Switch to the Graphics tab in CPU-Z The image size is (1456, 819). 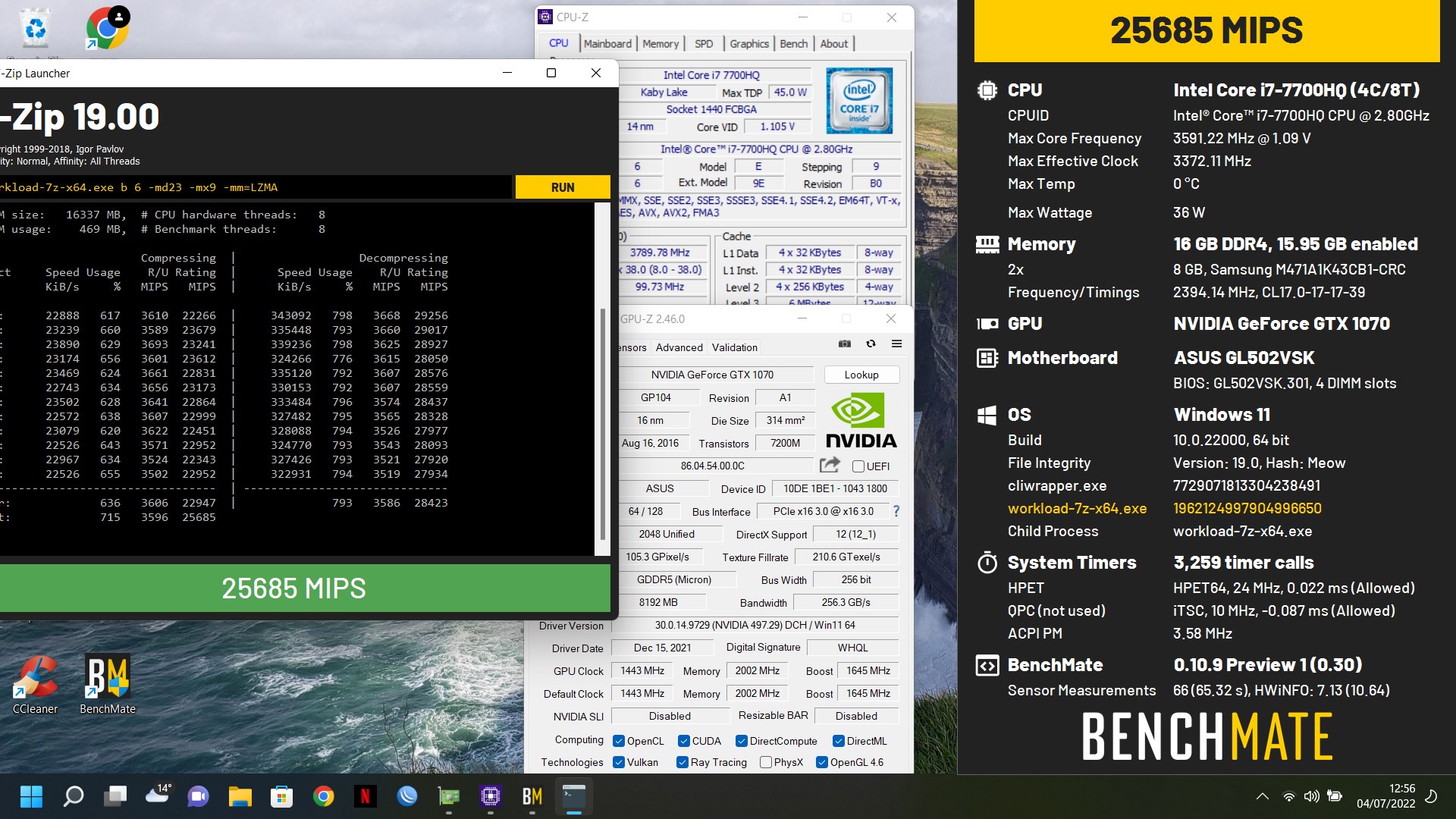[x=749, y=44]
